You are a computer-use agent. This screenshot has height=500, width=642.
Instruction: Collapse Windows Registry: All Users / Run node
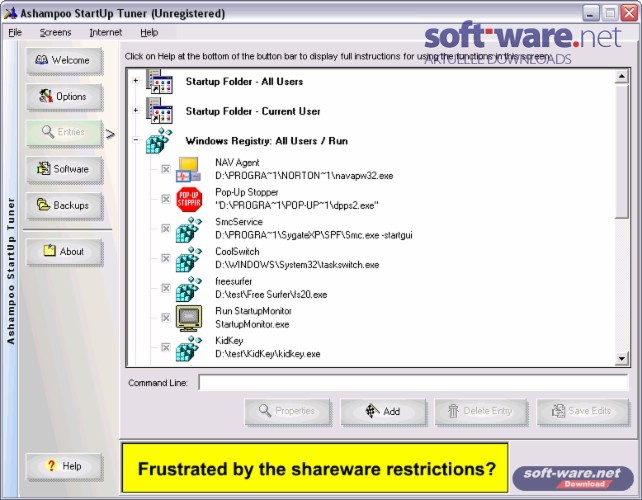136,140
